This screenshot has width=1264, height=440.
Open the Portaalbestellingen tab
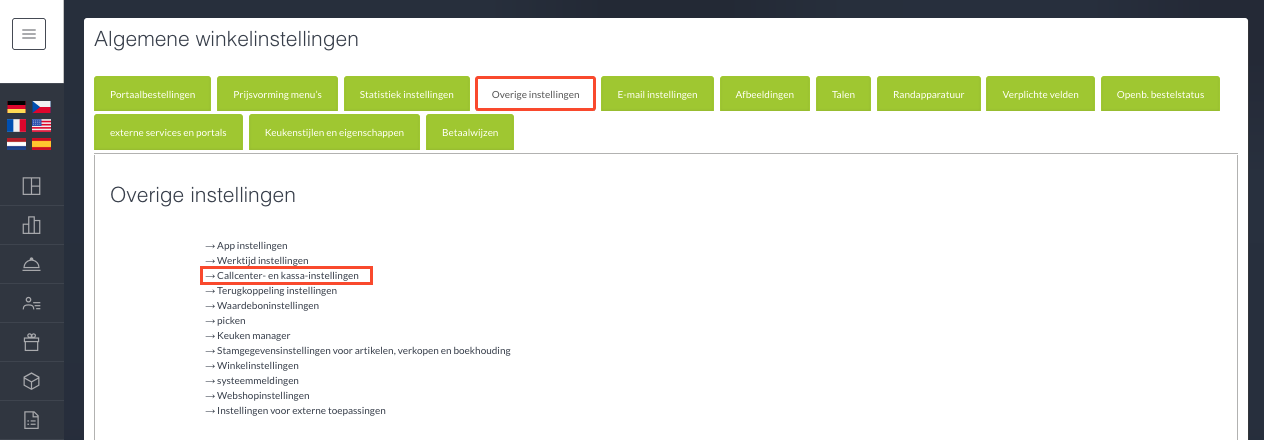point(152,94)
